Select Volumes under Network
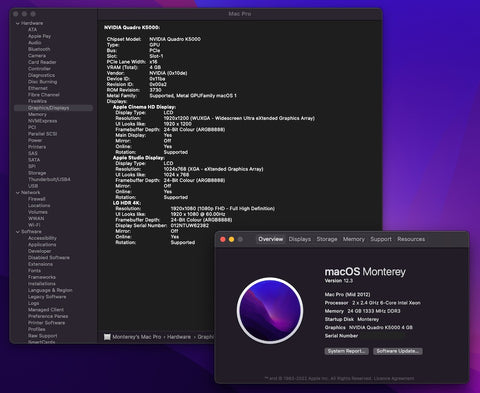This screenshot has width=480, height=393. 38,212
